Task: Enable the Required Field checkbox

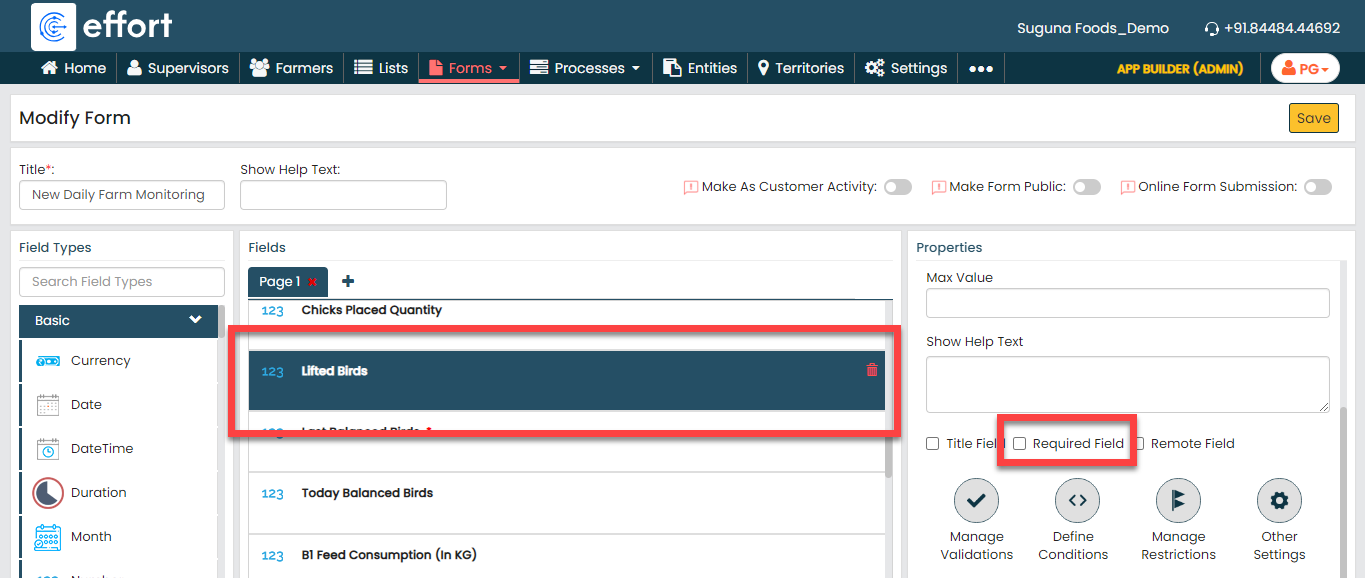Action: (x=1020, y=444)
